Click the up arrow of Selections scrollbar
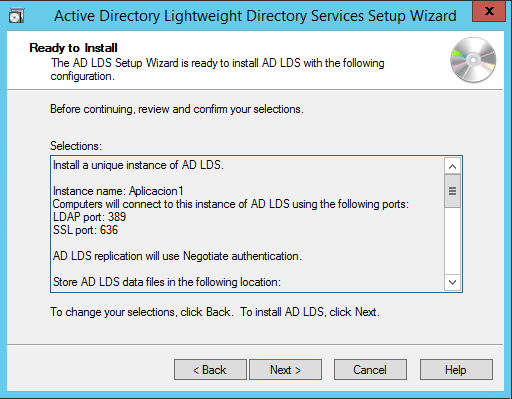This screenshot has width=512, height=399. click(452, 166)
